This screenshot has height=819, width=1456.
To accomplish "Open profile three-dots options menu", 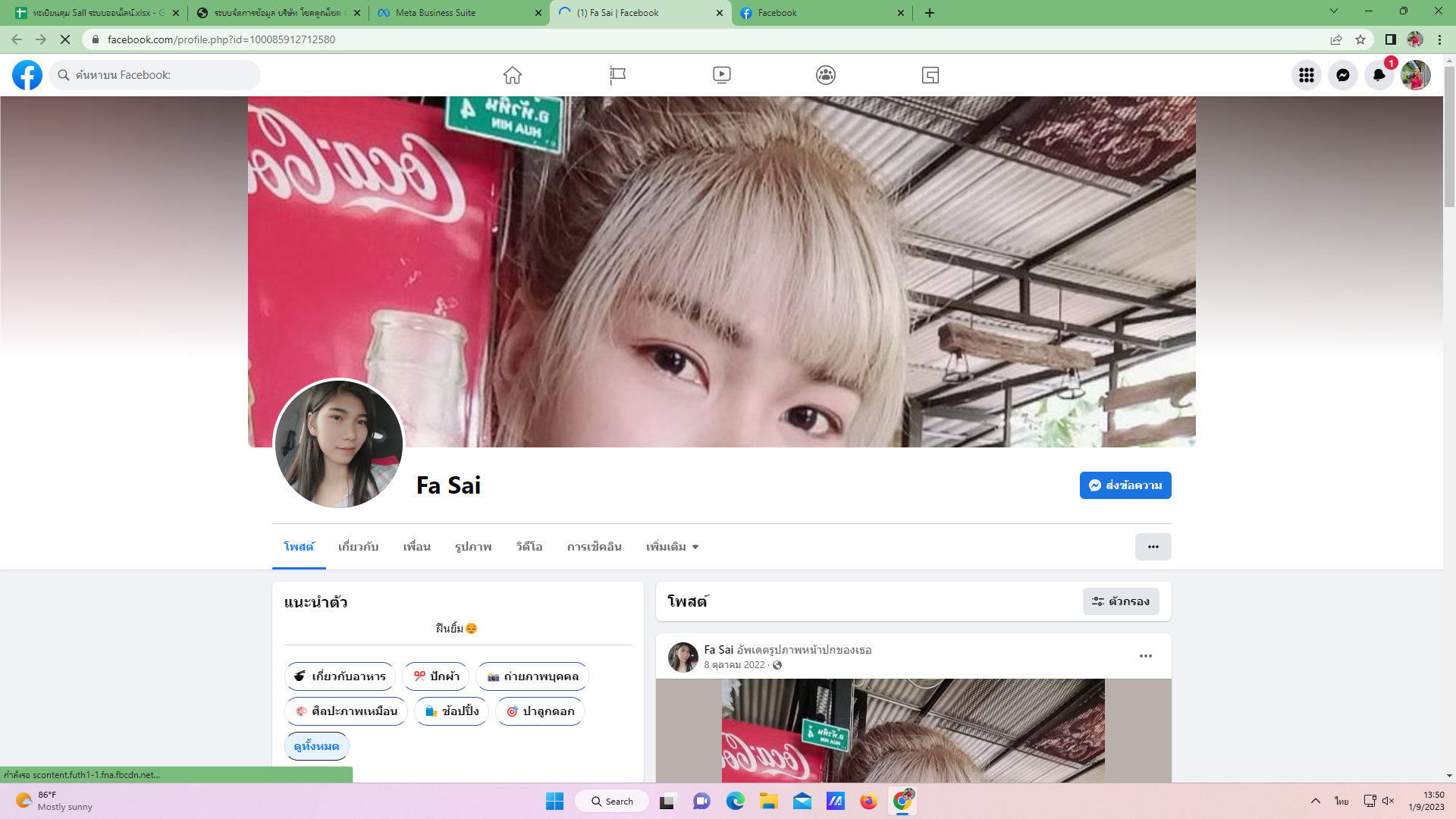I will click(1153, 547).
